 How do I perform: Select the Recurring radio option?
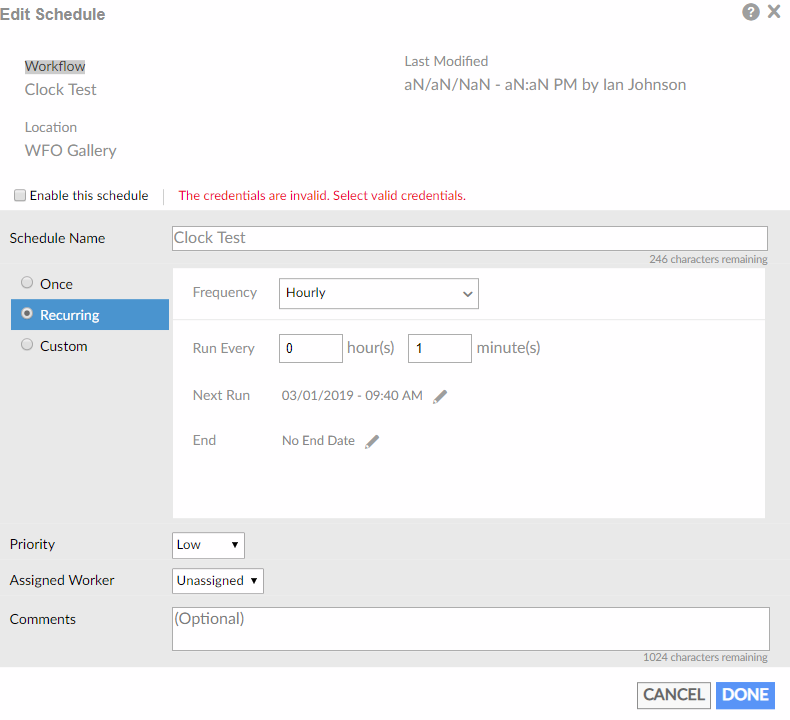coord(27,314)
